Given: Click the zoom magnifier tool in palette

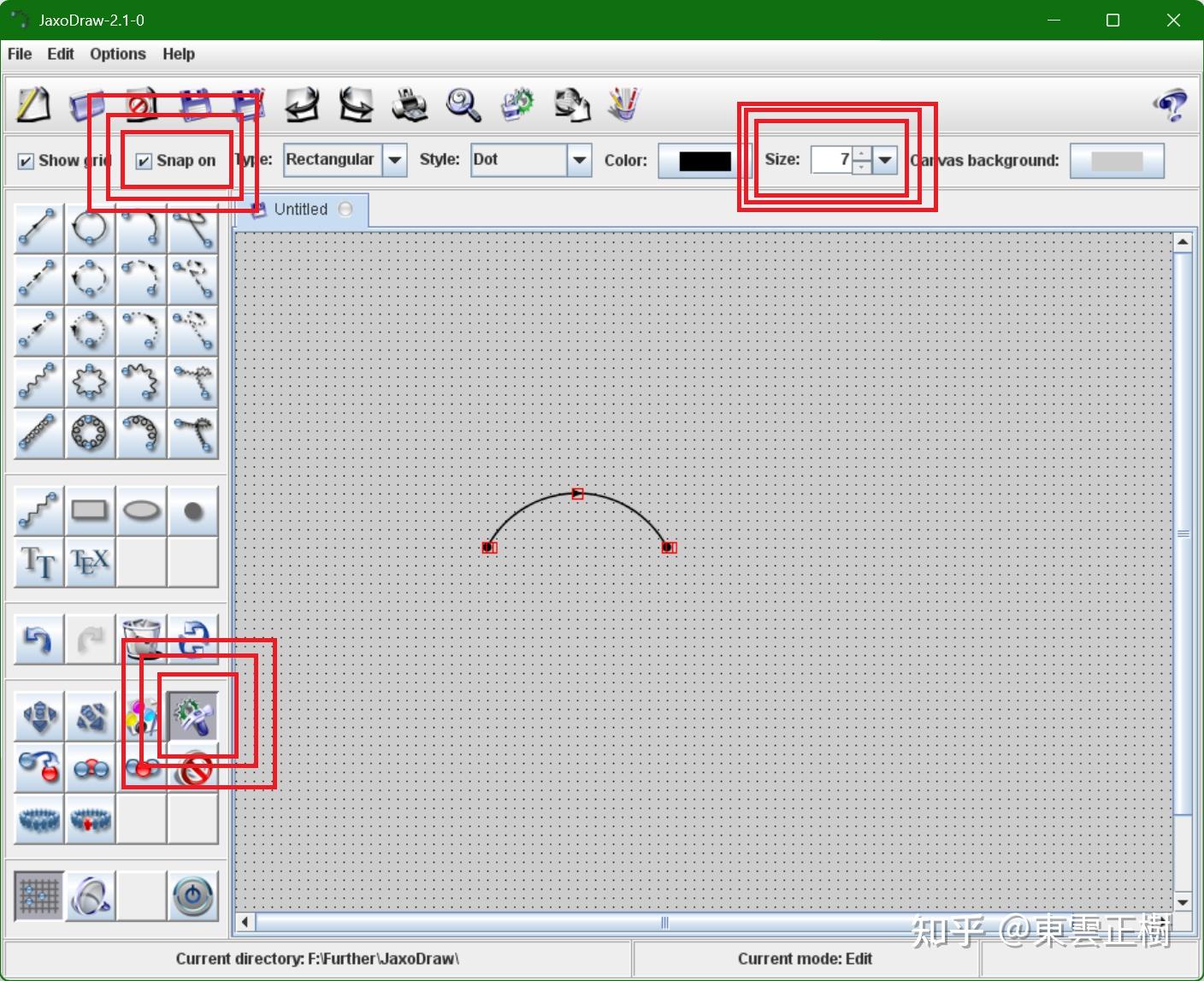Looking at the screenshot, I should coord(90,895).
